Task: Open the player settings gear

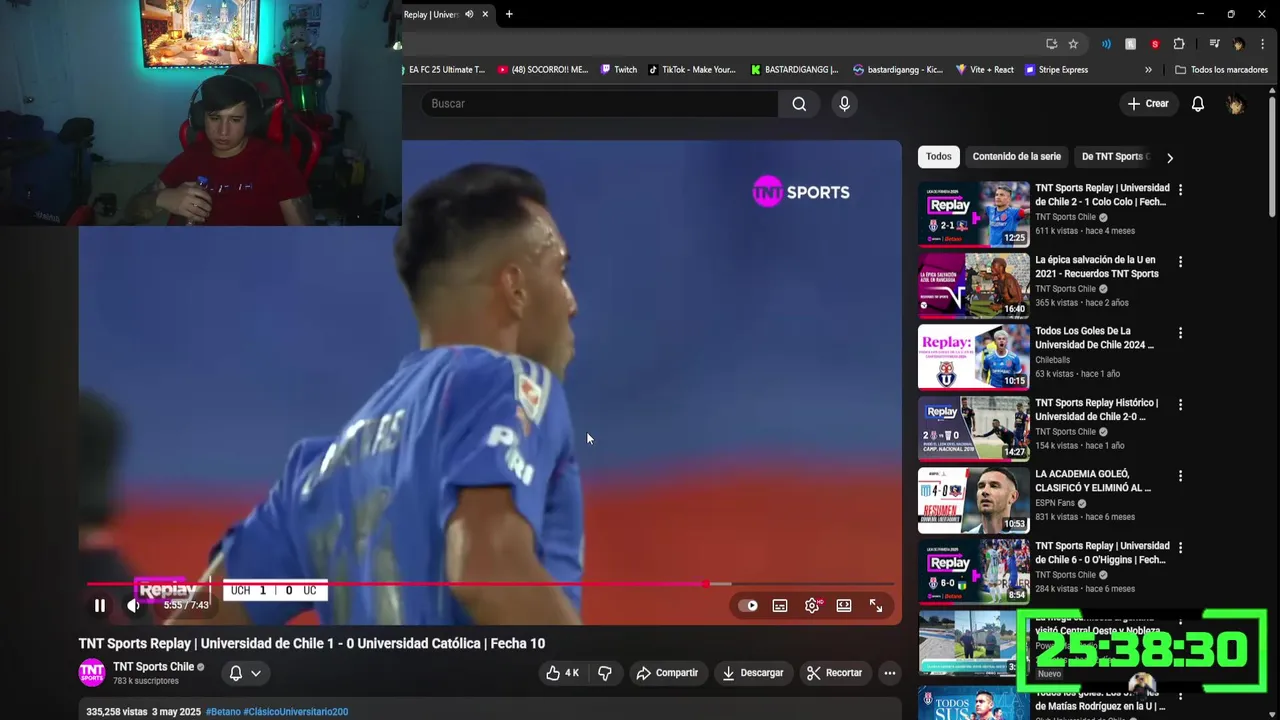Action: pos(812,605)
